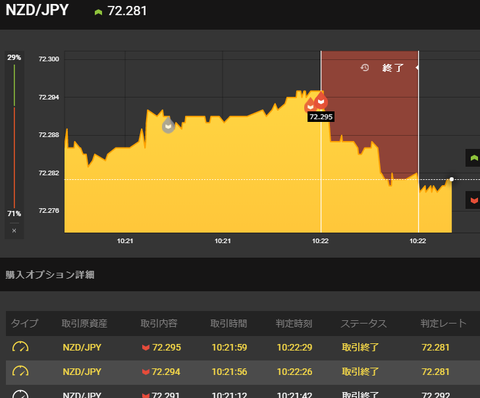Click 72.281 result rate in the 10:22:29 row
The width and height of the screenshot is (480, 398).
(x=435, y=347)
